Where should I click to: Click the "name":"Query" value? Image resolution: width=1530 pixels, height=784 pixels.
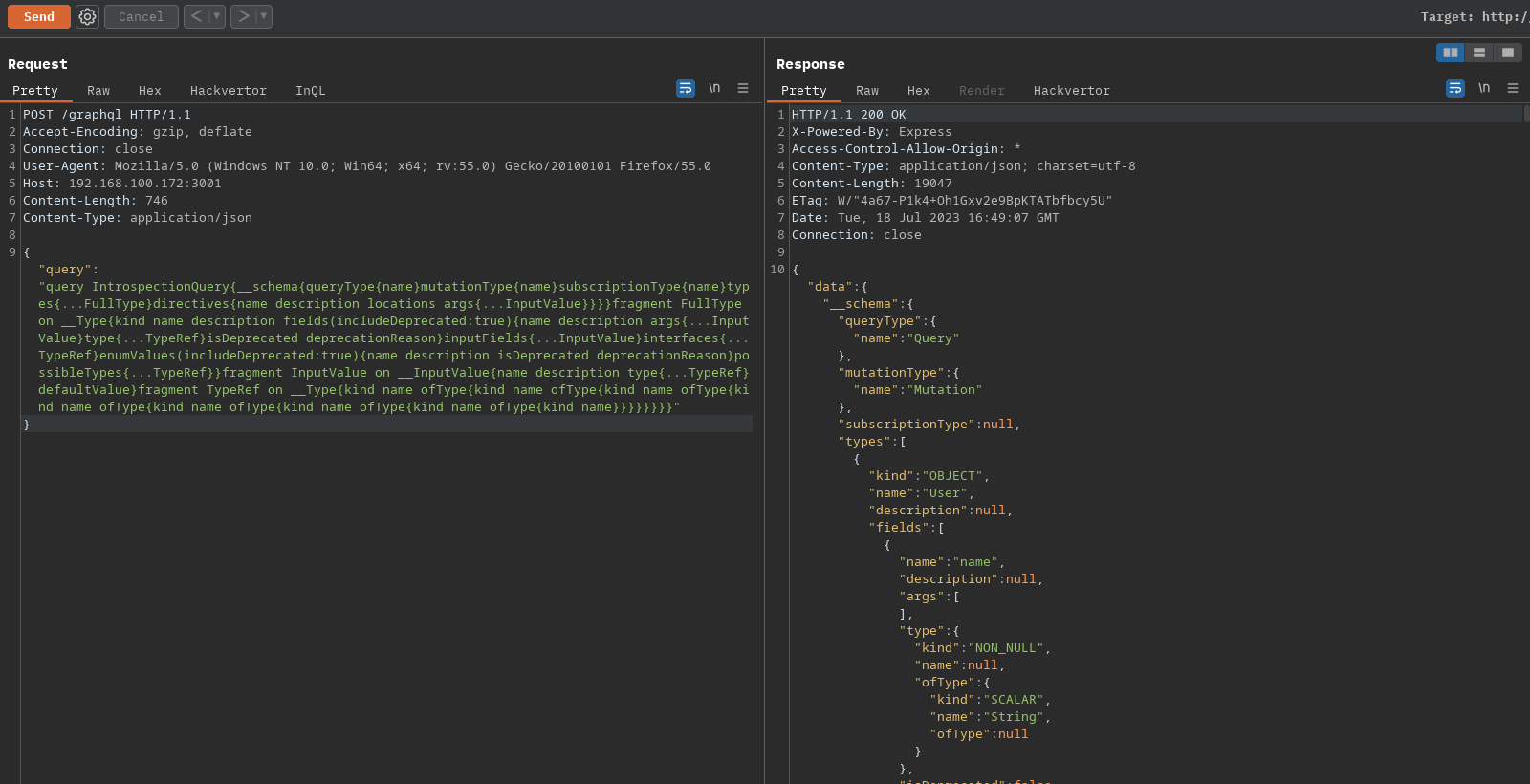click(907, 338)
